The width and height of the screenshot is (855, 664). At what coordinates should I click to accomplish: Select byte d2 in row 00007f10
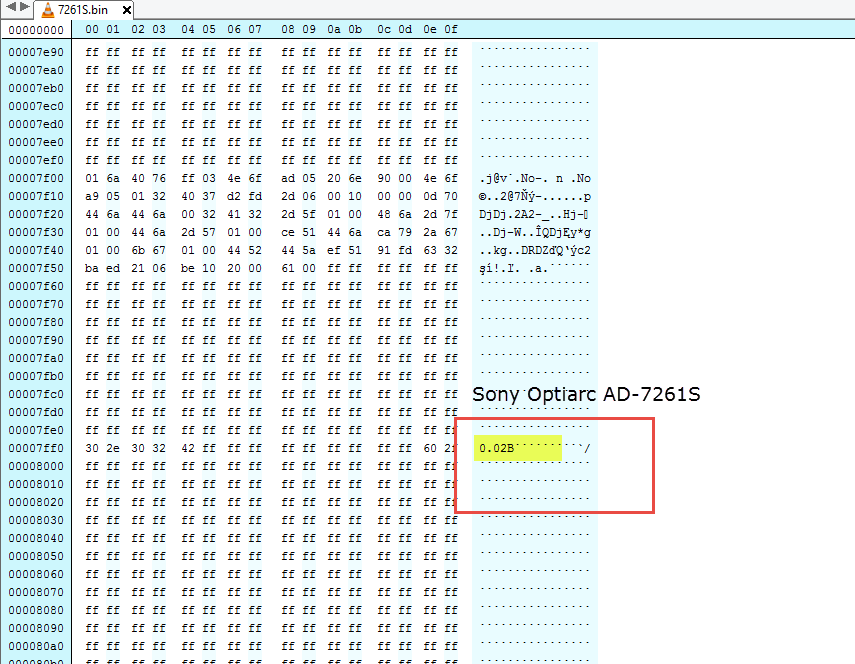(x=234, y=196)
